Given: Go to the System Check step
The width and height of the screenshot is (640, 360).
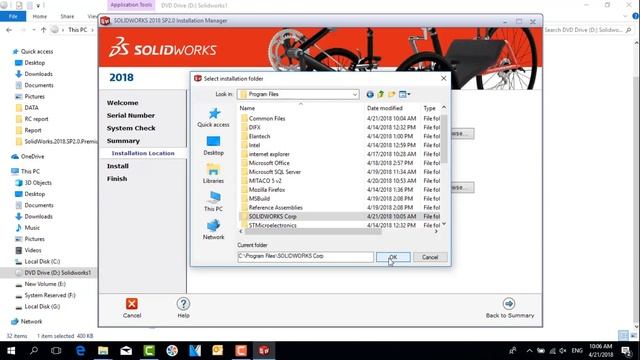Looking at the screenshot, I should click(x=131, y=128).
